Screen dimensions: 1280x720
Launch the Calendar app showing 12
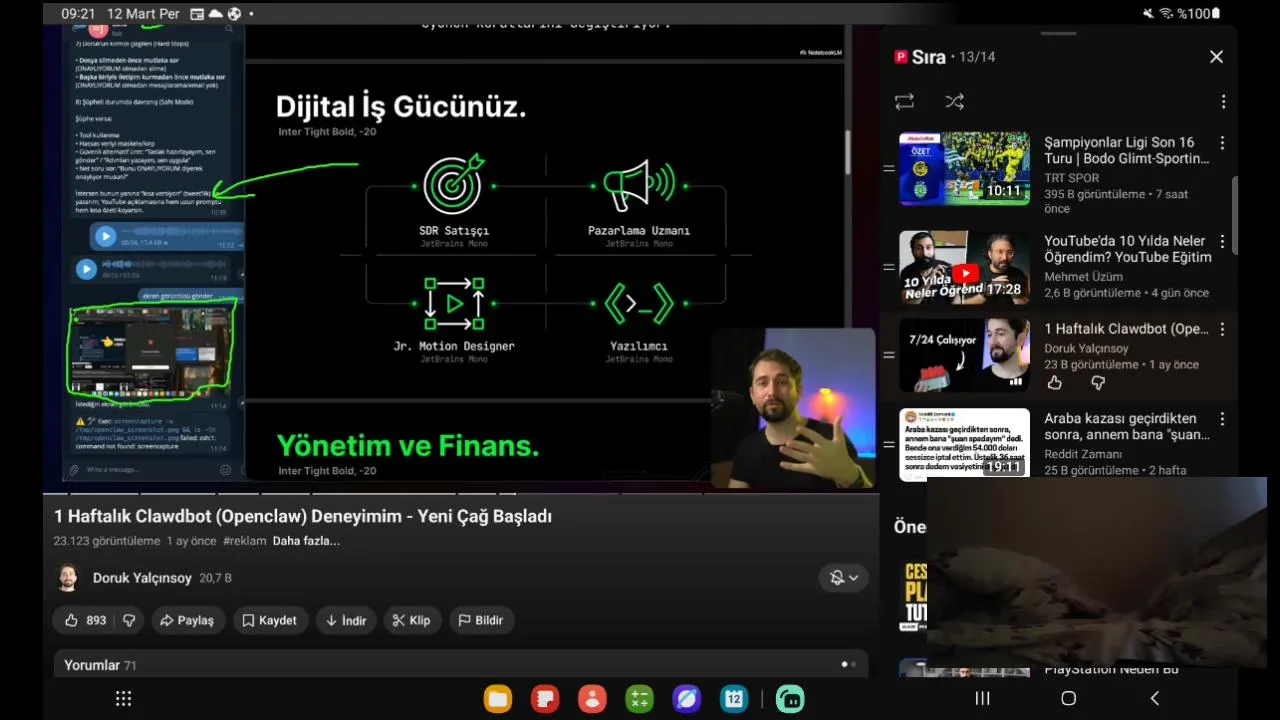[734, 699]
